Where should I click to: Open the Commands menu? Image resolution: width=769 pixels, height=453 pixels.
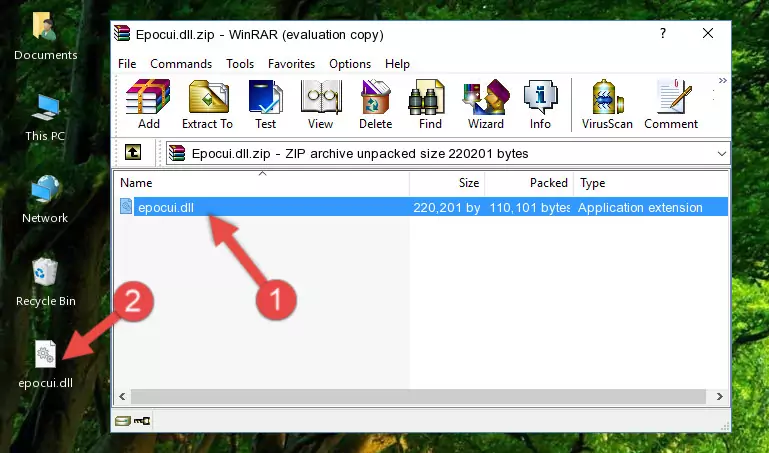click(181, 64)
